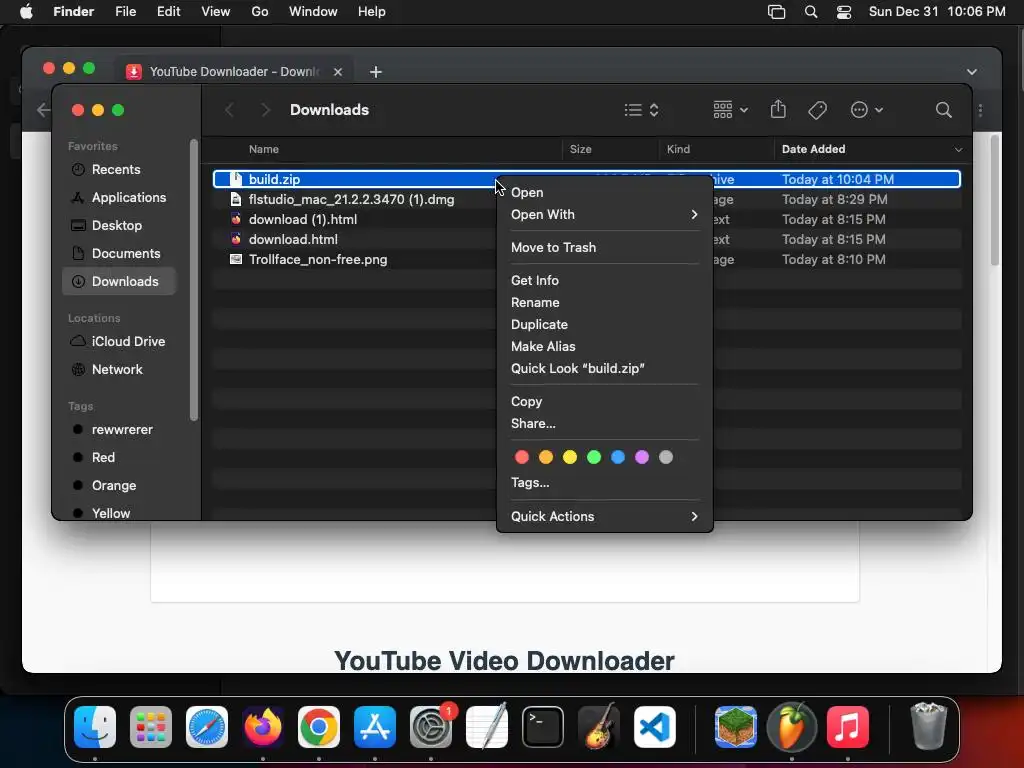Apply the green tag color
The image size is (1024, 768).
[x=594, y=457]
